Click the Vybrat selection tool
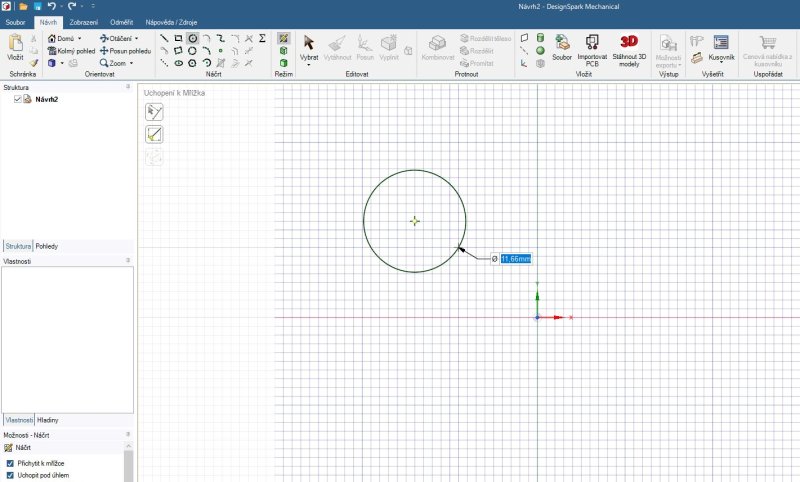Screen dimensions: 800x482 pyautogui.click(x=309, y=48)
